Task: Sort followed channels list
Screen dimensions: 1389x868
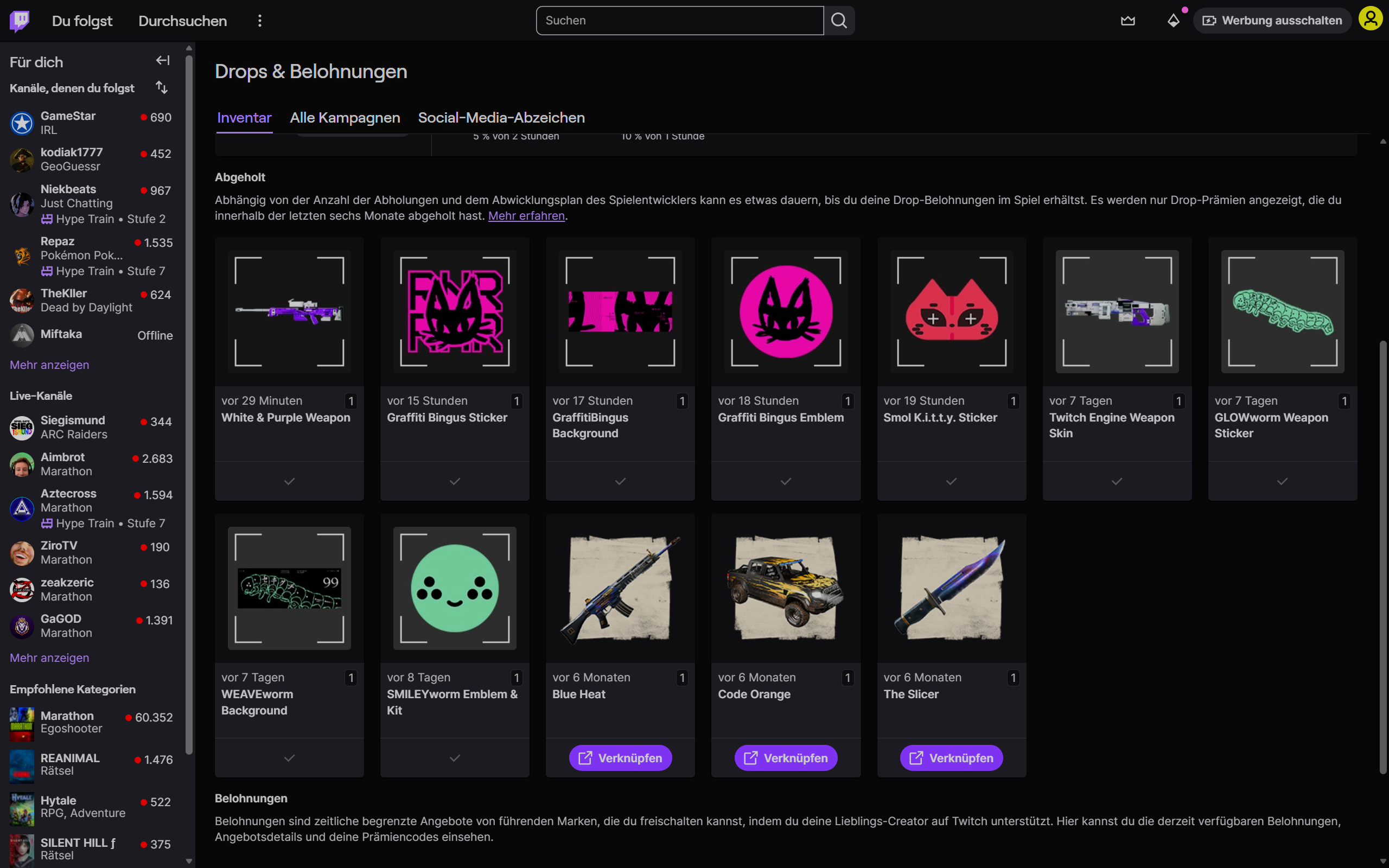Action: [162, 87]
